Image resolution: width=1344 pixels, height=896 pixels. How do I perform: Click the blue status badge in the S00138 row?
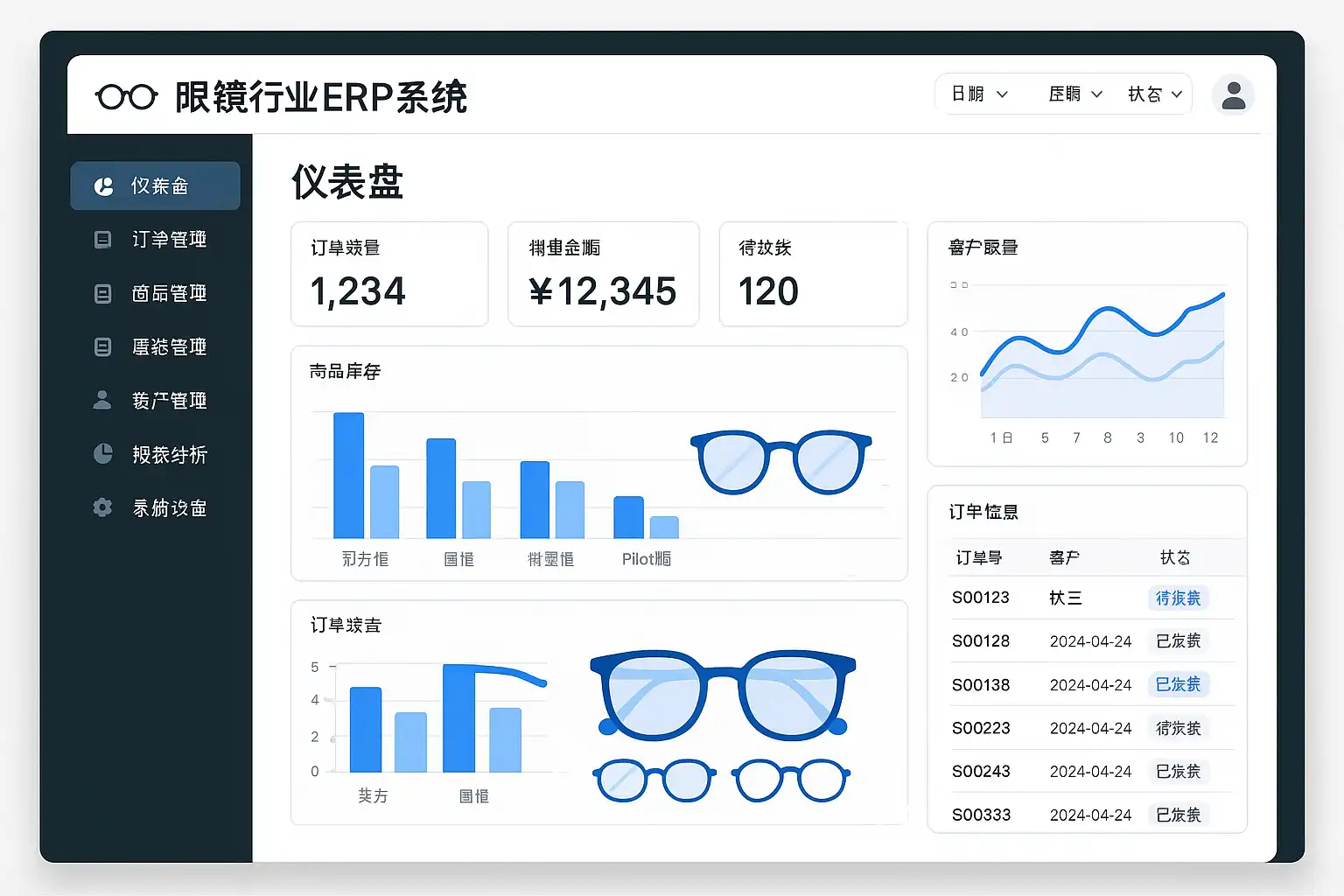click(x=1179, y=684)
